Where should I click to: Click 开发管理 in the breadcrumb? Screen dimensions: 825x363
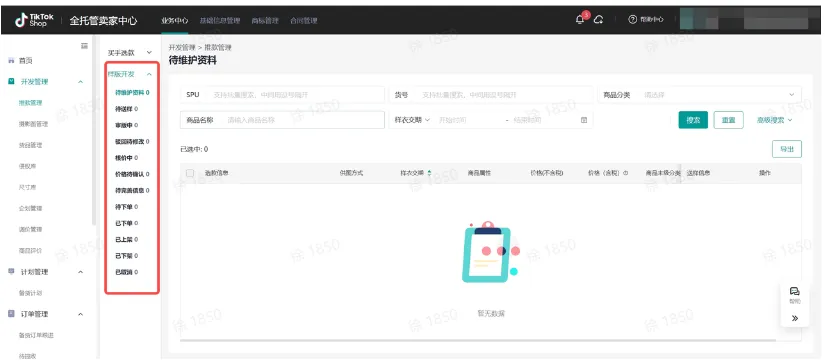(x=182, y=47)
